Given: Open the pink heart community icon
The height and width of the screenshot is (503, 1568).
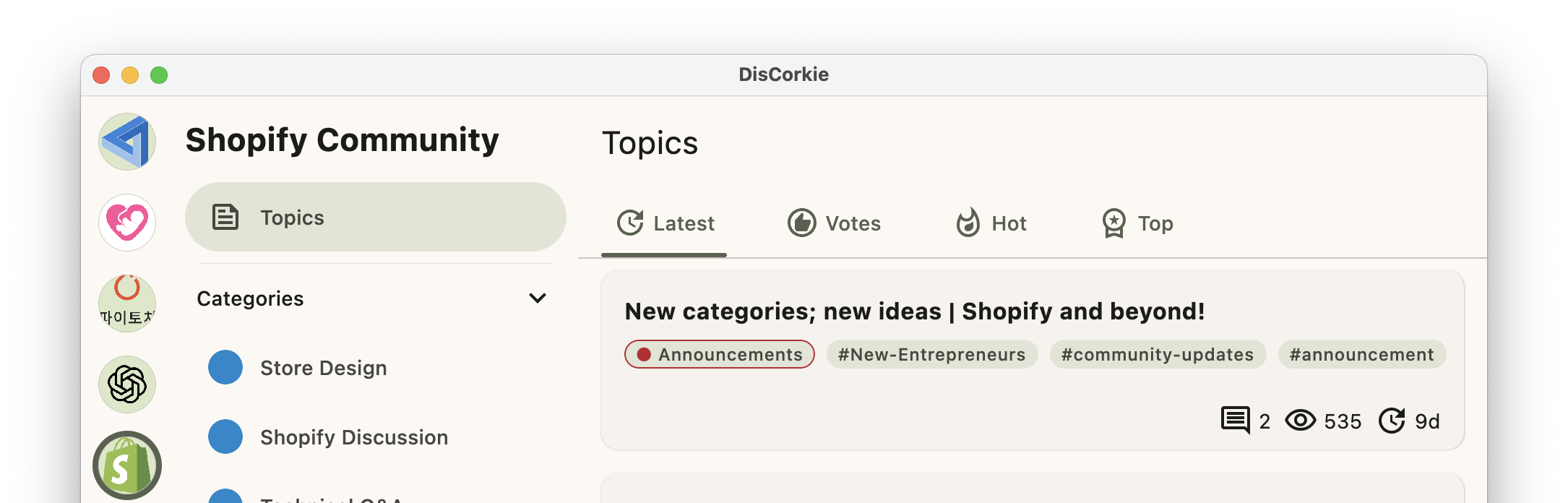Looking at the screenshot, I should (127, 223).
